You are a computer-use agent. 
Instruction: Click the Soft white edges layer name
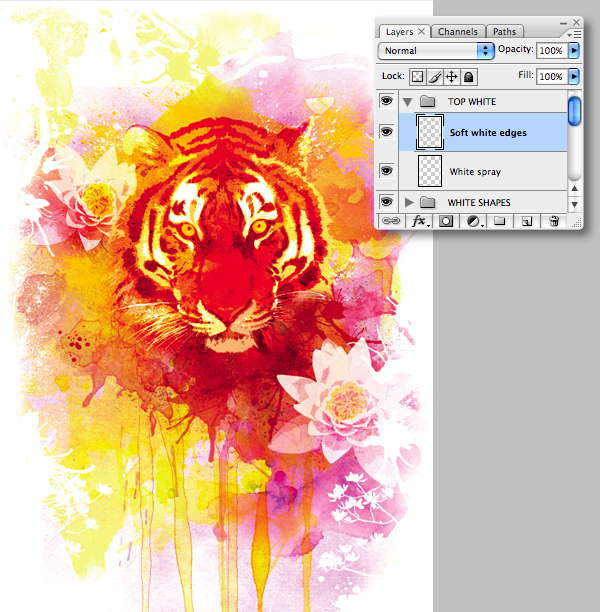click(488, 133)
